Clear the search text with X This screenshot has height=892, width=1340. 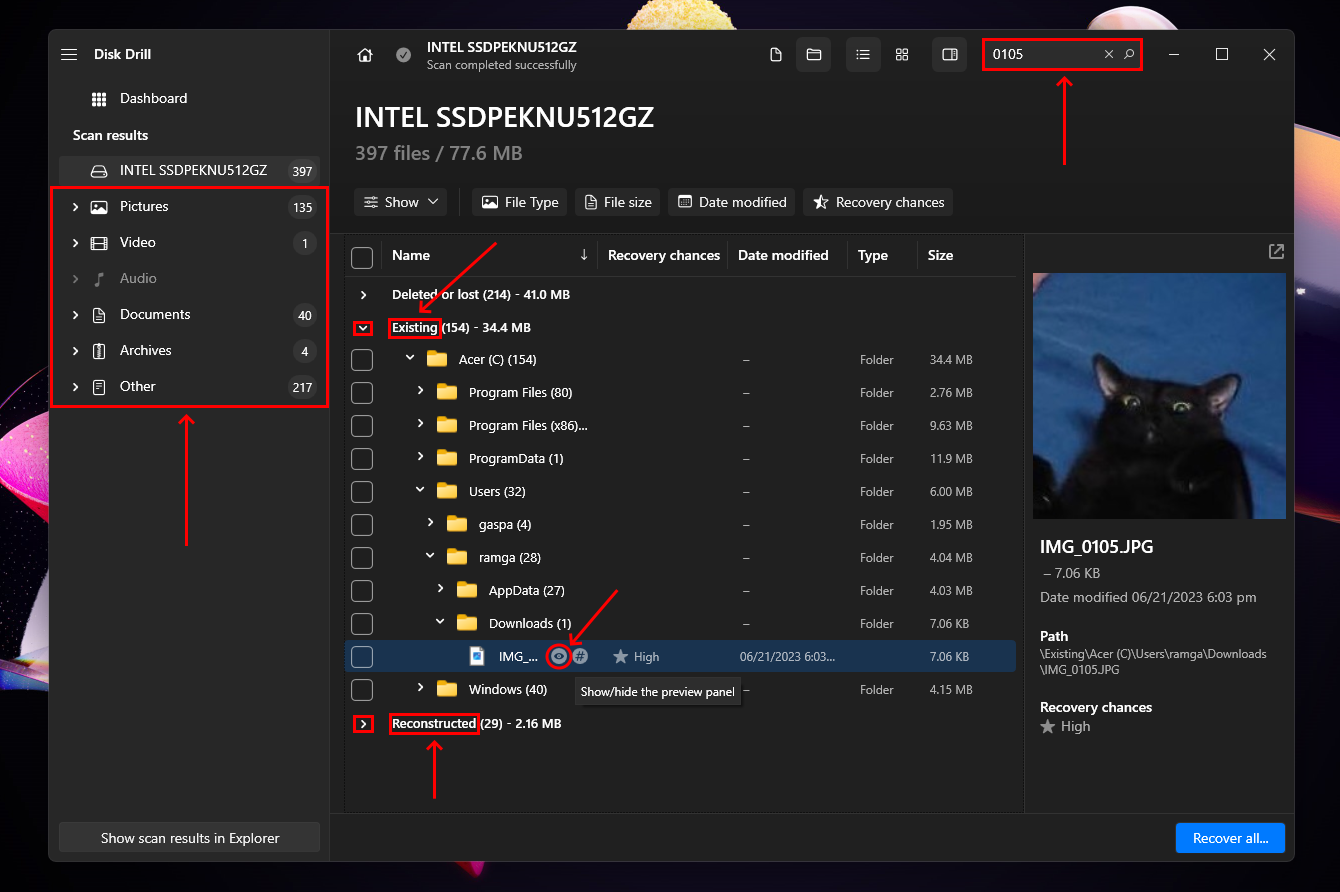(1108, 55)
